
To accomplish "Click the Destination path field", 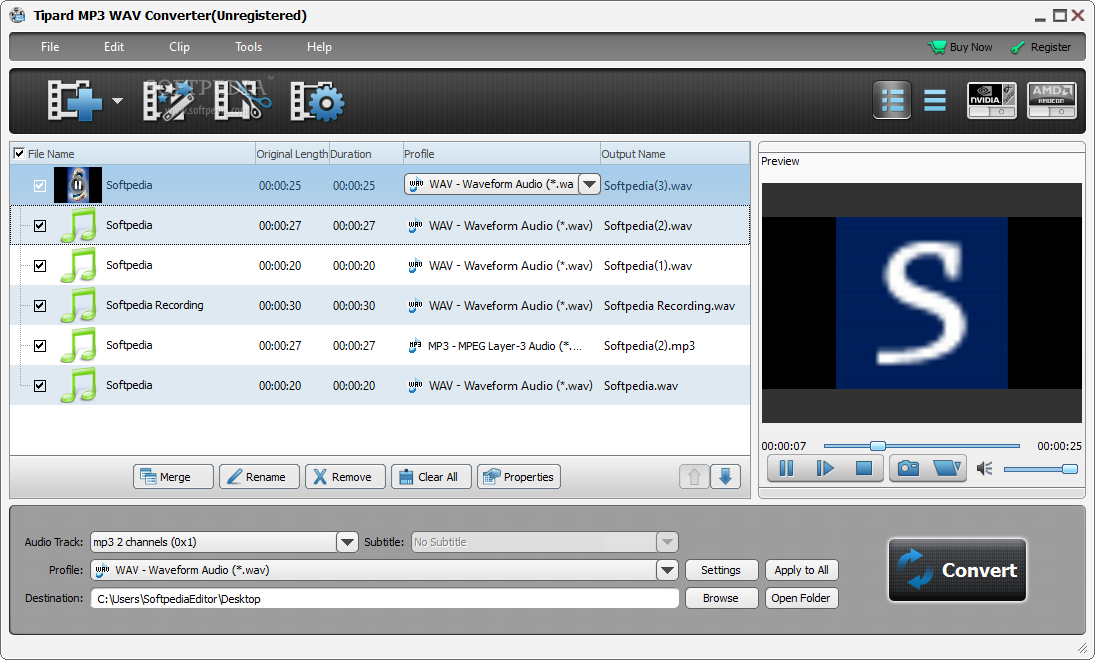I will tap(385, 599).
